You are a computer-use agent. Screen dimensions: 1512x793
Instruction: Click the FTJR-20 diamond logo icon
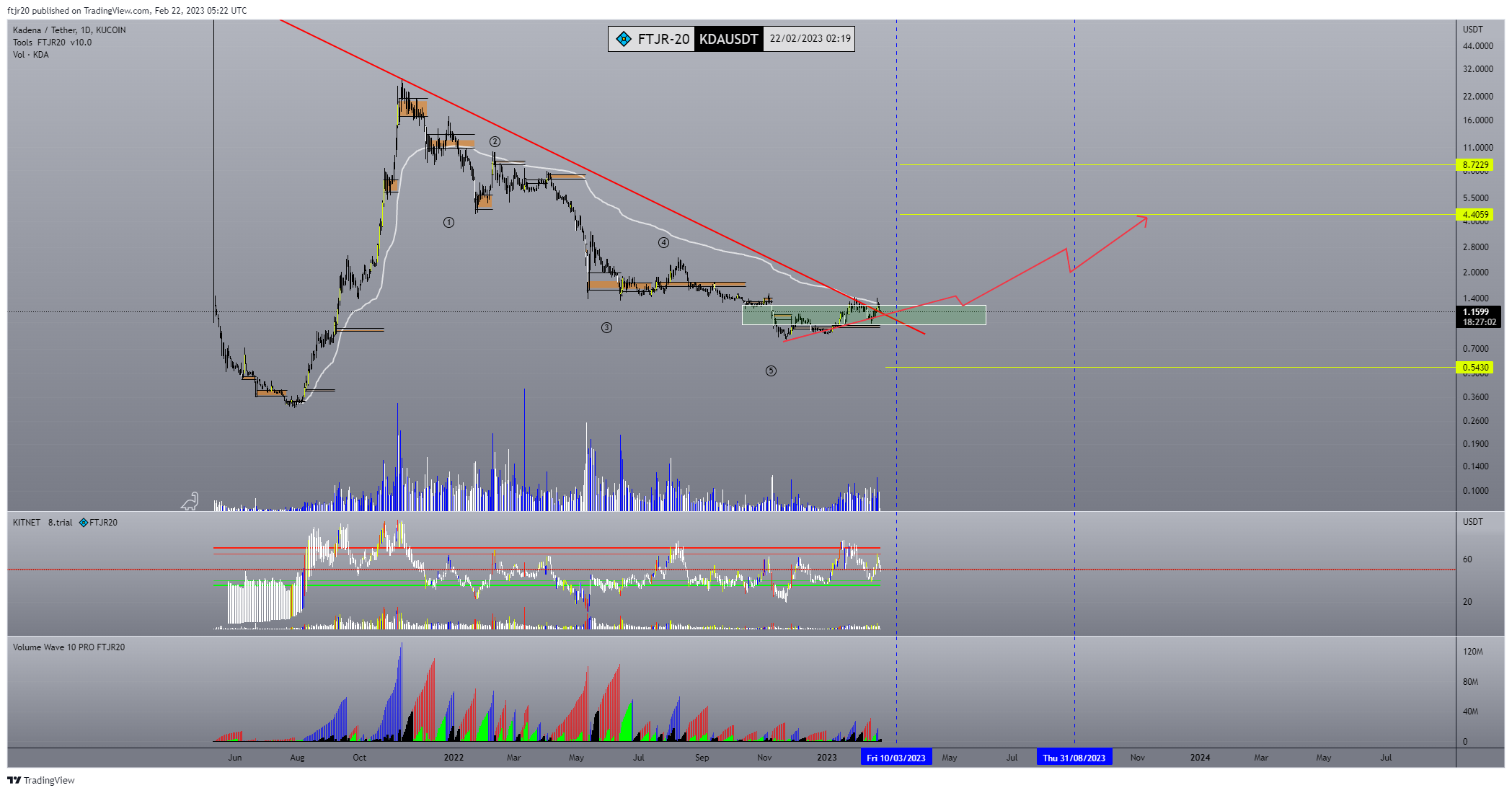[624, 39]
